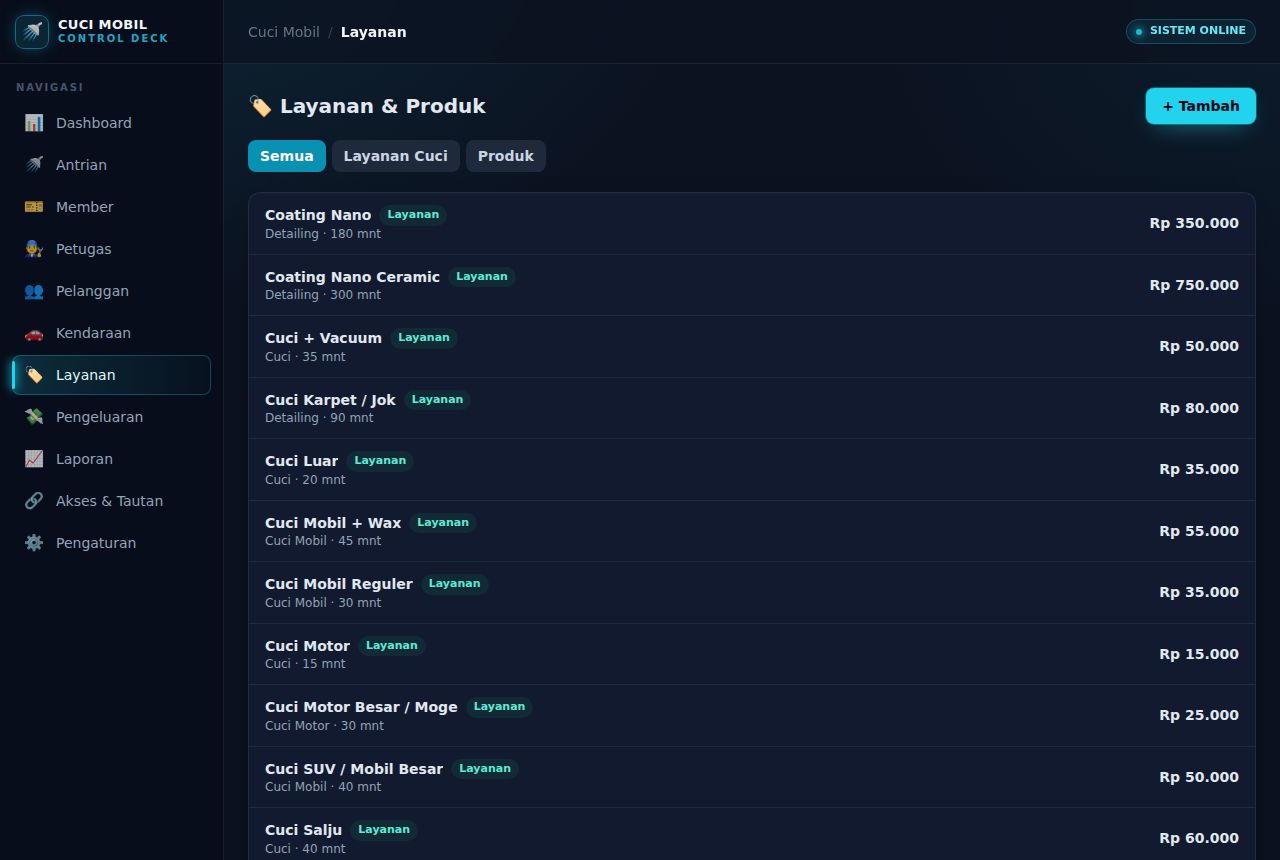1280x860 pixels.
Task: Follow the Cuci Mobil breadcrumb link
Action: pyautogui.click(x=284, y=32)
